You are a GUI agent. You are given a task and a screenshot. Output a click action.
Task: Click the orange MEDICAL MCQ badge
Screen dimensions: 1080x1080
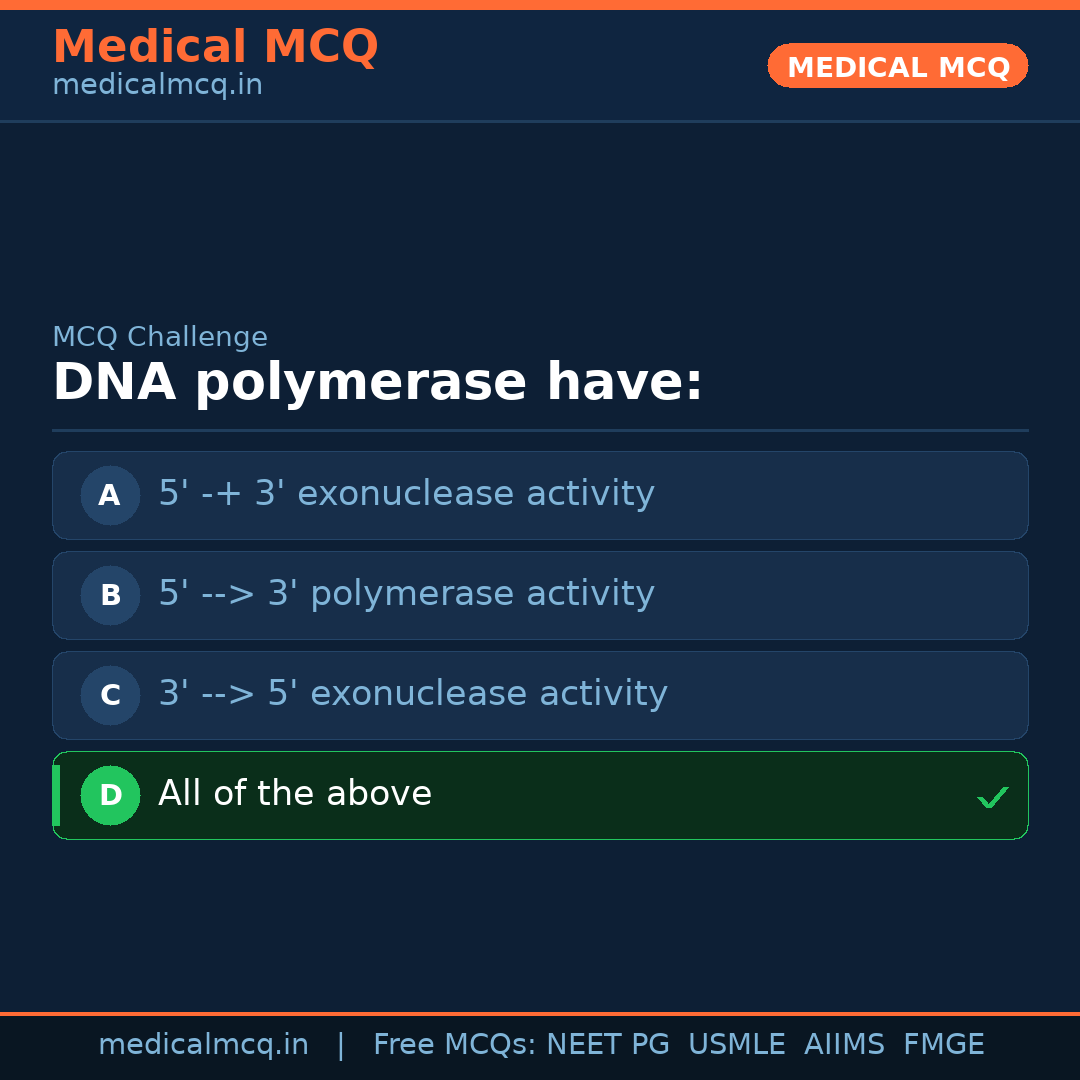point(897,66)
